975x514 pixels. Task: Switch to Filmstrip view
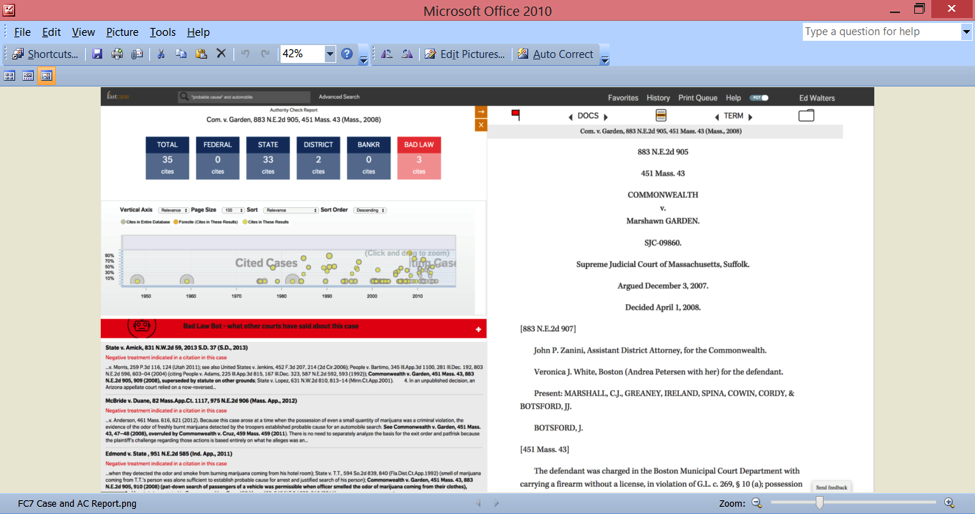(28, 76)
